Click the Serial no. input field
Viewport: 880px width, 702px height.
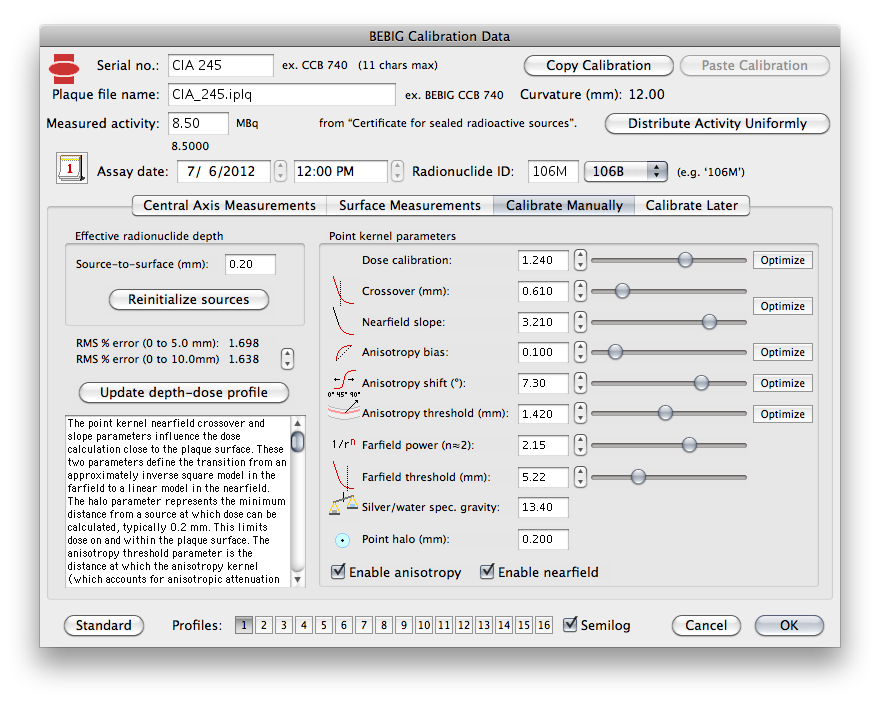[x=221, y=65]
